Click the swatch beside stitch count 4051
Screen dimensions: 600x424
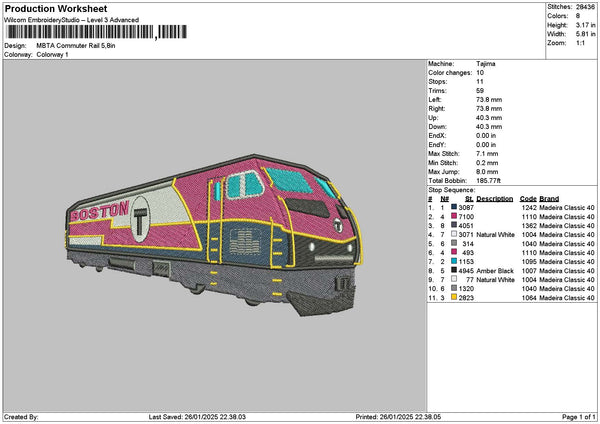point(454,225)
